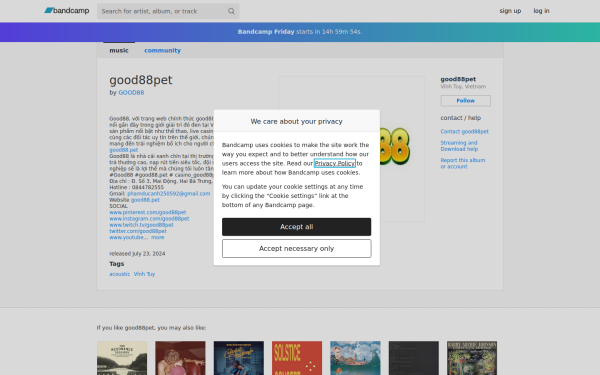Open the Privacy Policy link
Viewport: 600px width, 375px height.
(334, 163)
